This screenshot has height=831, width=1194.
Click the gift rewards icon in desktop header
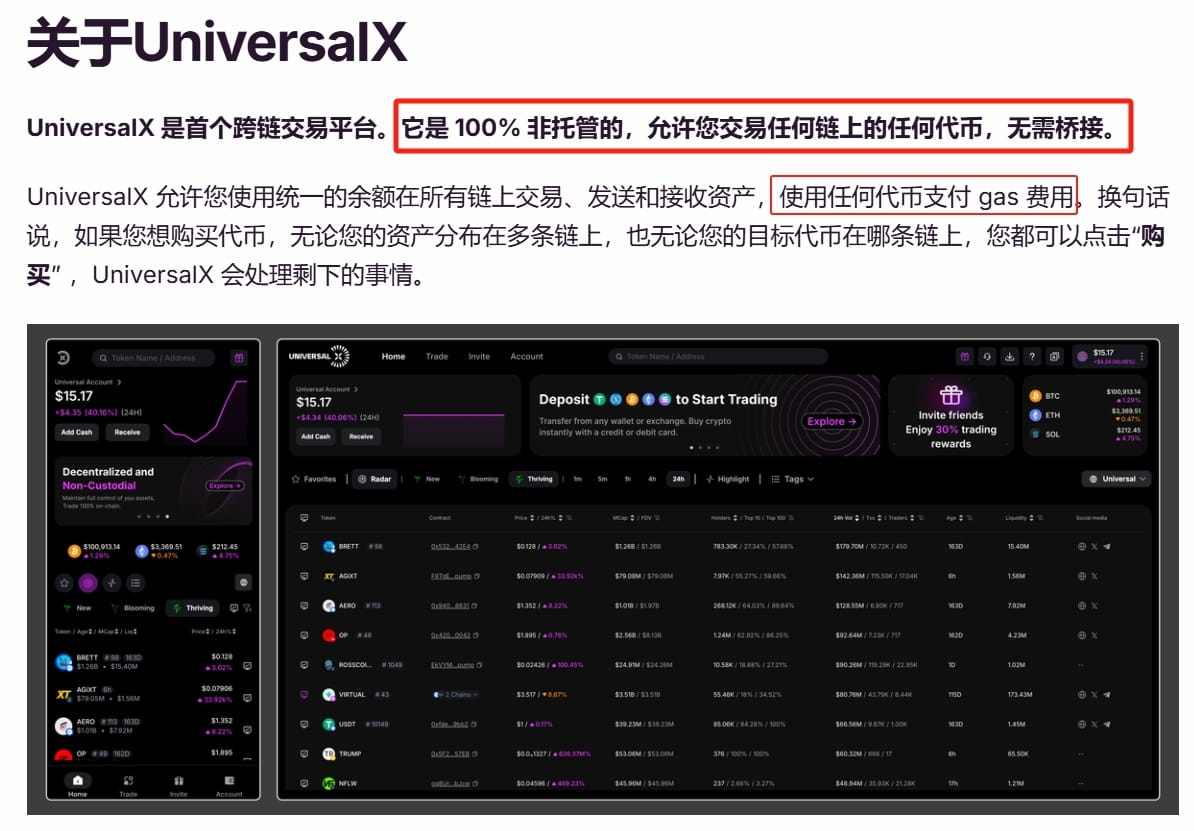pyautogui.click(x=965, y=356)
